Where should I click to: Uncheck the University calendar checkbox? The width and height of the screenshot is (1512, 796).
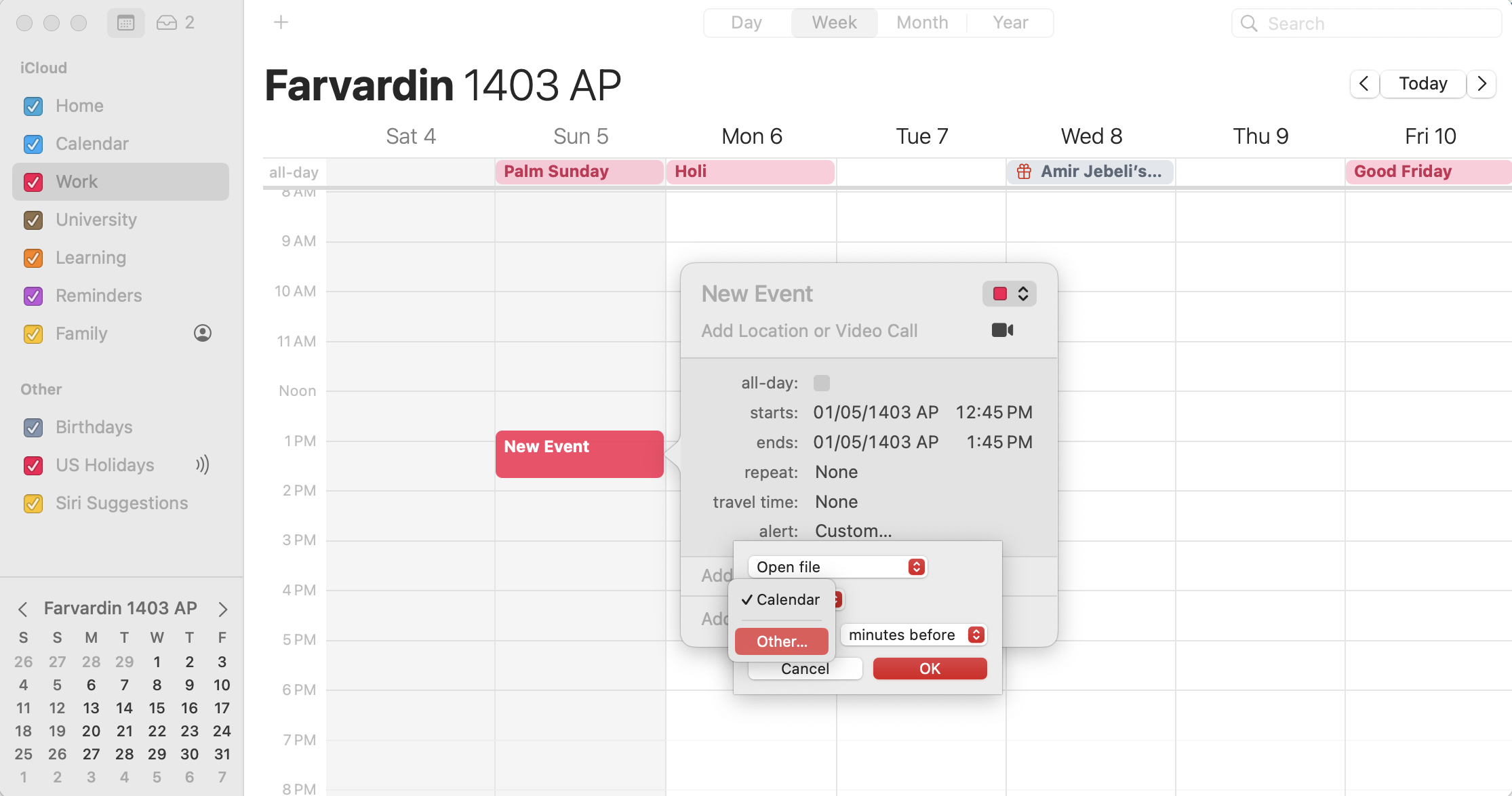[33, 220]
